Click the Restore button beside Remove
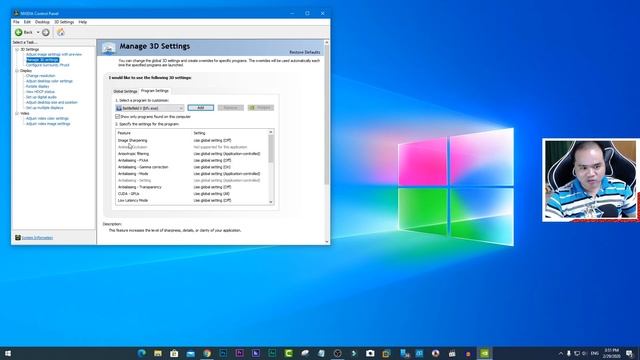This screenshot has height=360, width=640. 261,108
